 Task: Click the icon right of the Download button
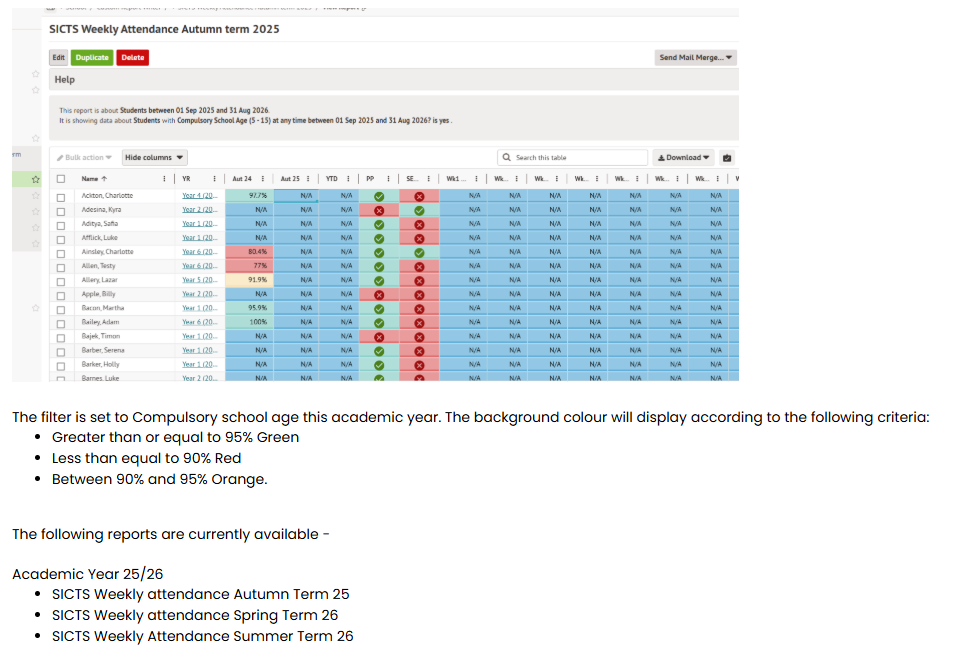[727, 158]
